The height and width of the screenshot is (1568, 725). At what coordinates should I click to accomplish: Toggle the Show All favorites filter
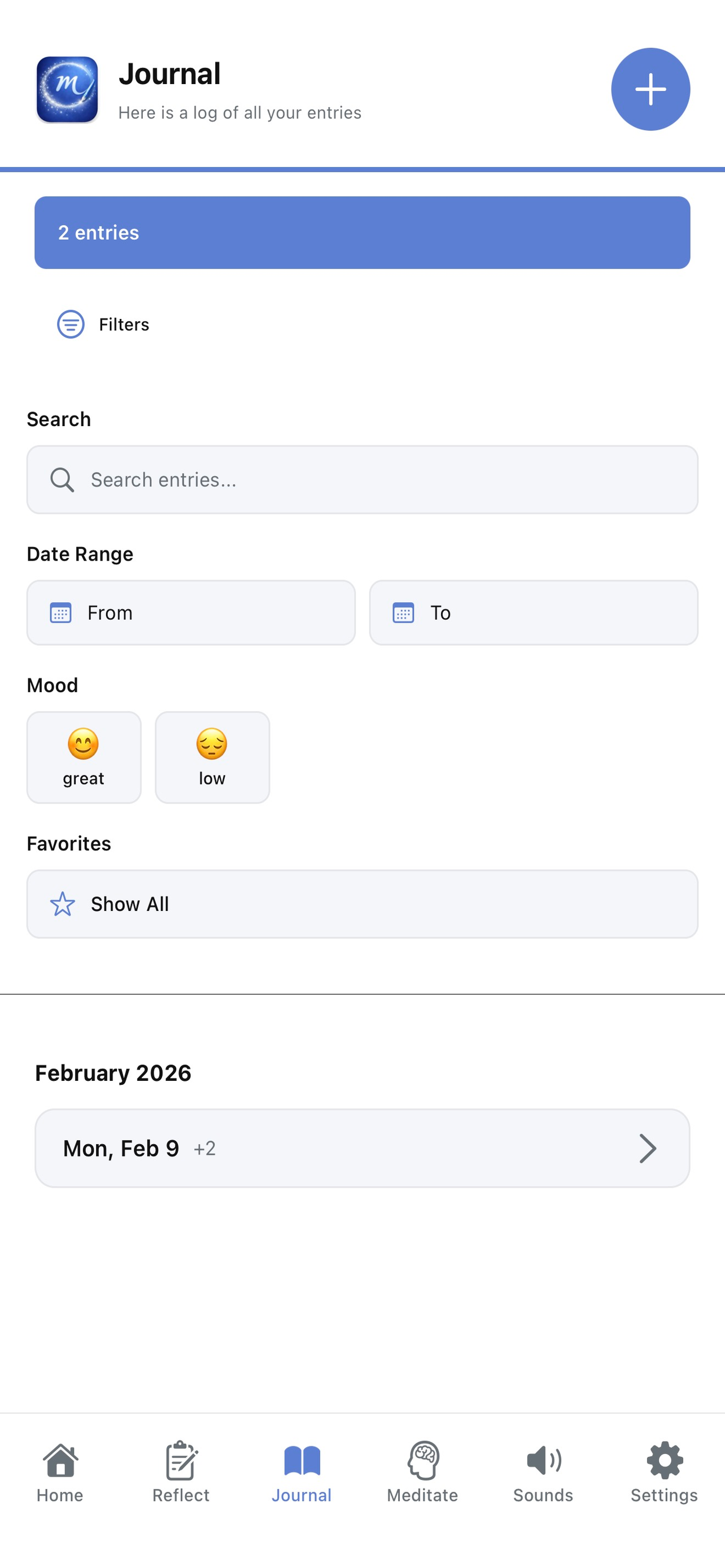click(362, 904)
